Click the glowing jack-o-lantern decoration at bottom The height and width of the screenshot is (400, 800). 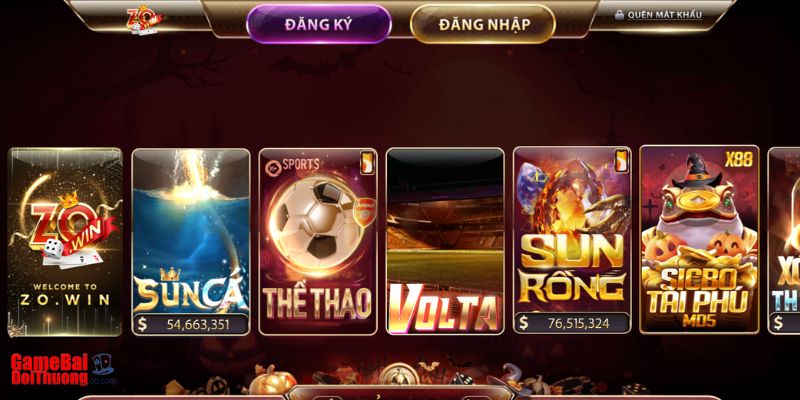pos(272,381)
